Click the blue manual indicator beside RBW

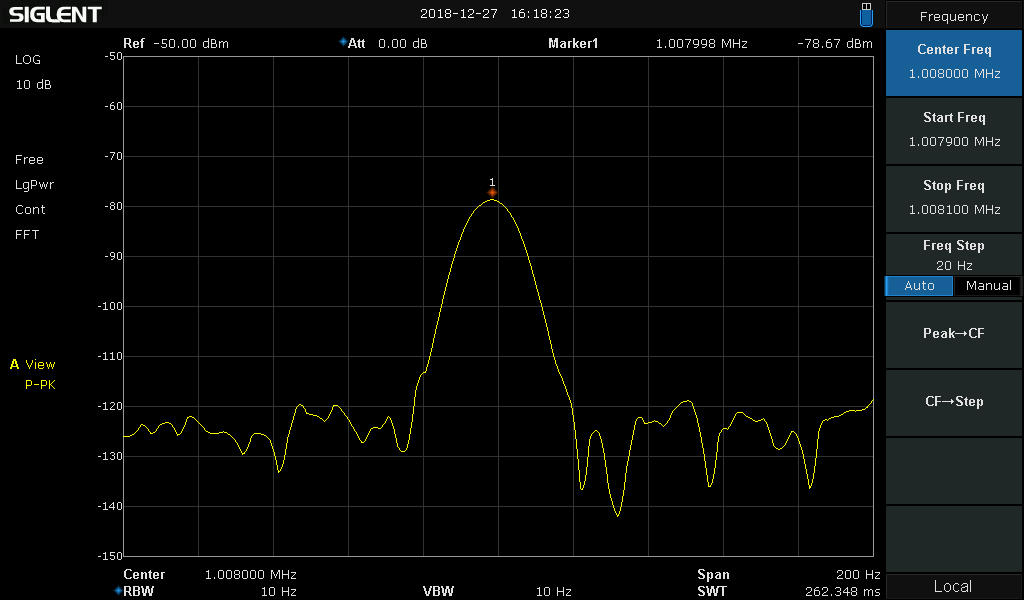coord(118,591)
